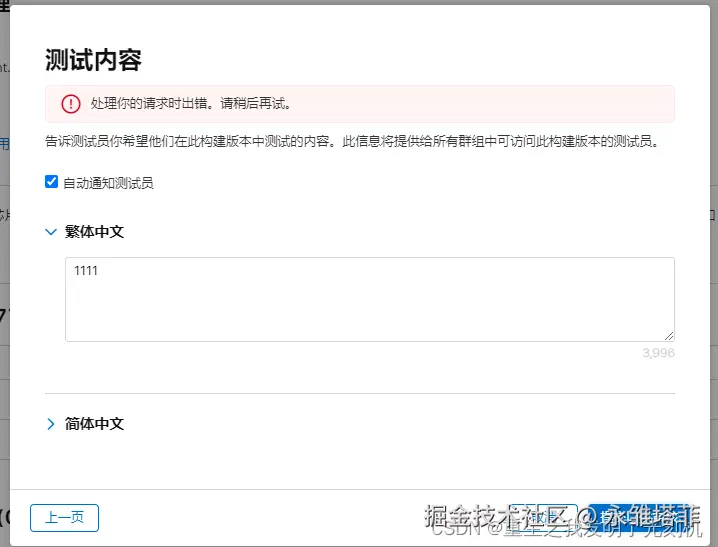Uncheck the 自动通知测试员 checkbox
The height and width of the screenshot is (547, 718).
(52, 182)
